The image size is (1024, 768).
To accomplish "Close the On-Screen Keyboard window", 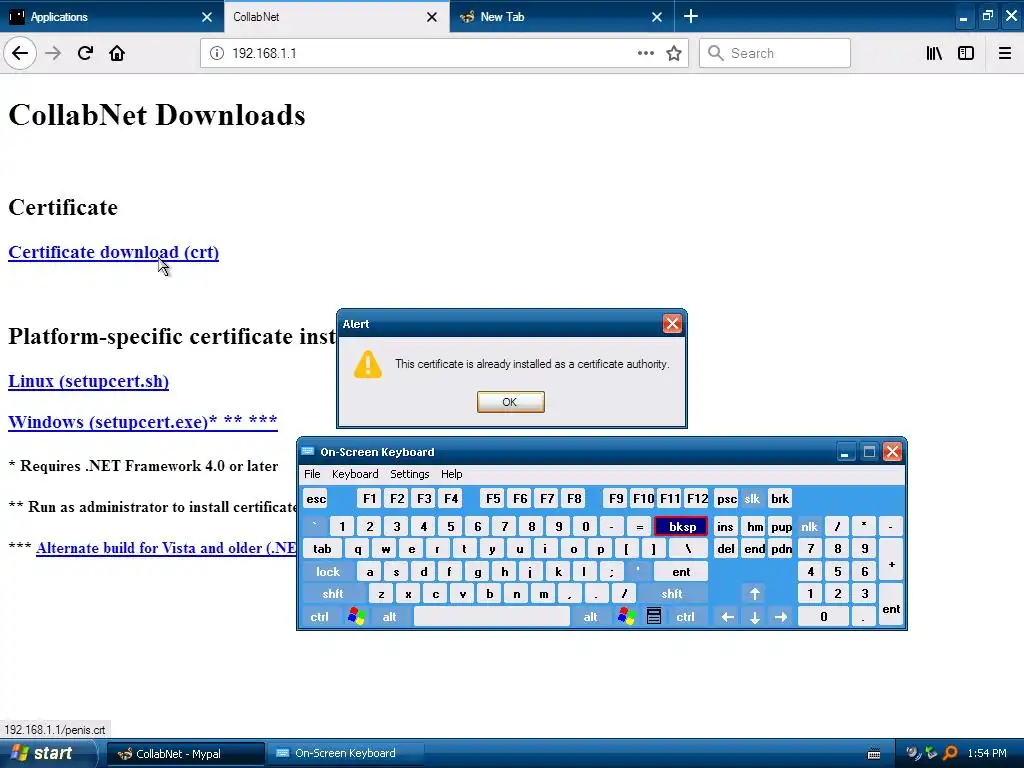I will coord(892,452).
